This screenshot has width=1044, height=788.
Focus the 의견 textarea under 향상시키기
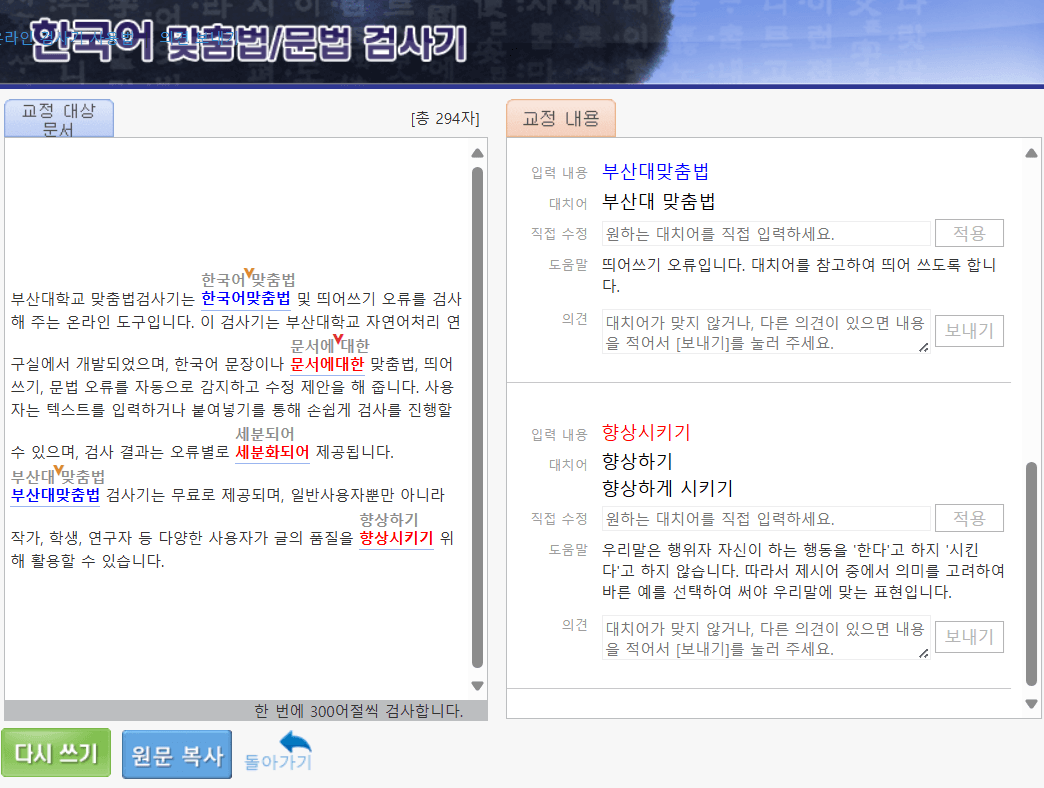coord(766,638)
